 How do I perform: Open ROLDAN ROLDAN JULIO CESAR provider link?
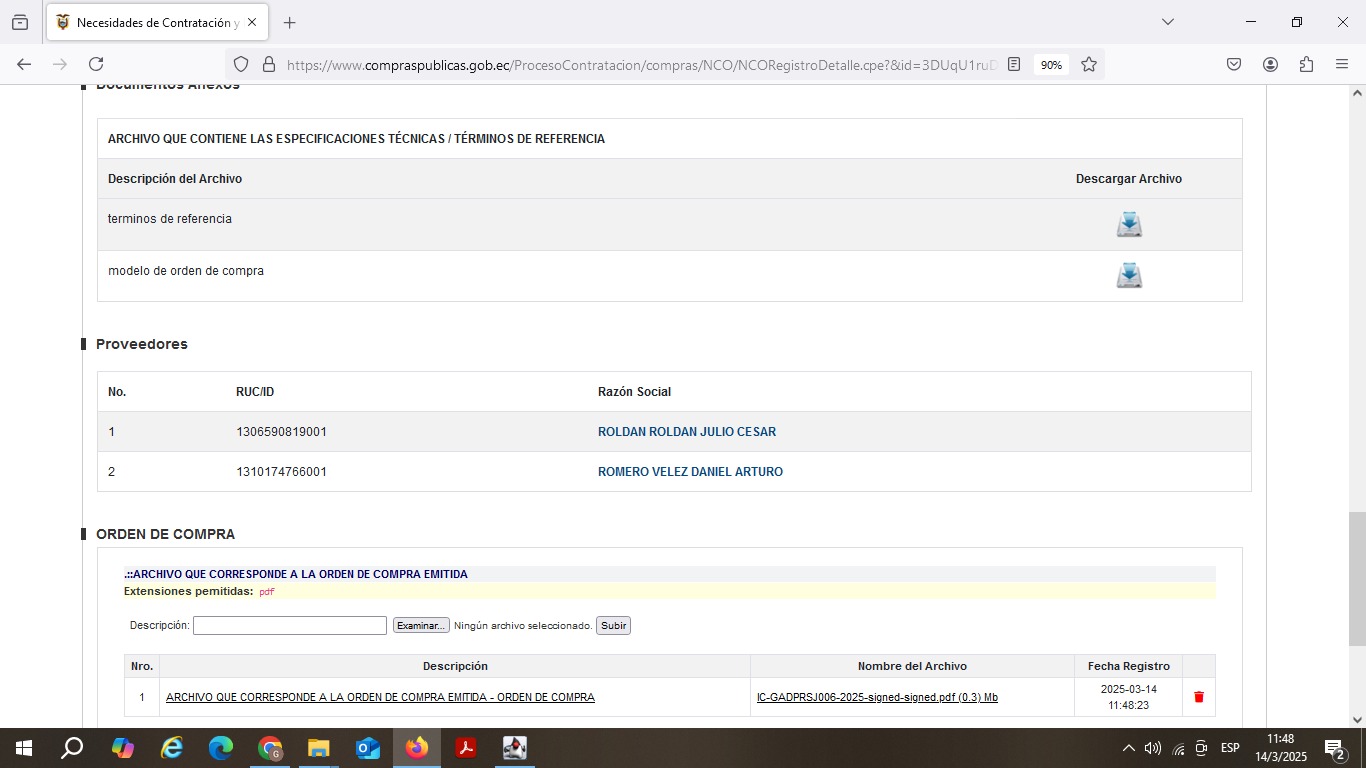pos(686,432)
